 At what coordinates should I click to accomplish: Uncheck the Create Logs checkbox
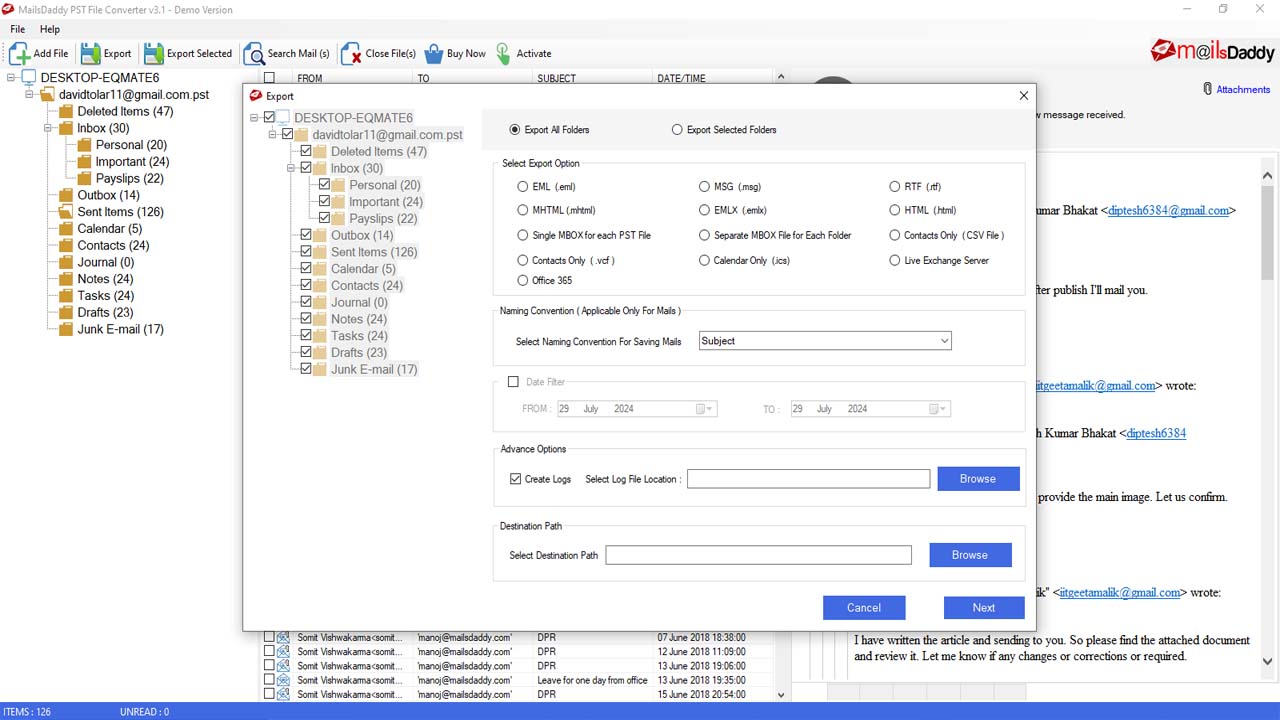pos(515,479)
